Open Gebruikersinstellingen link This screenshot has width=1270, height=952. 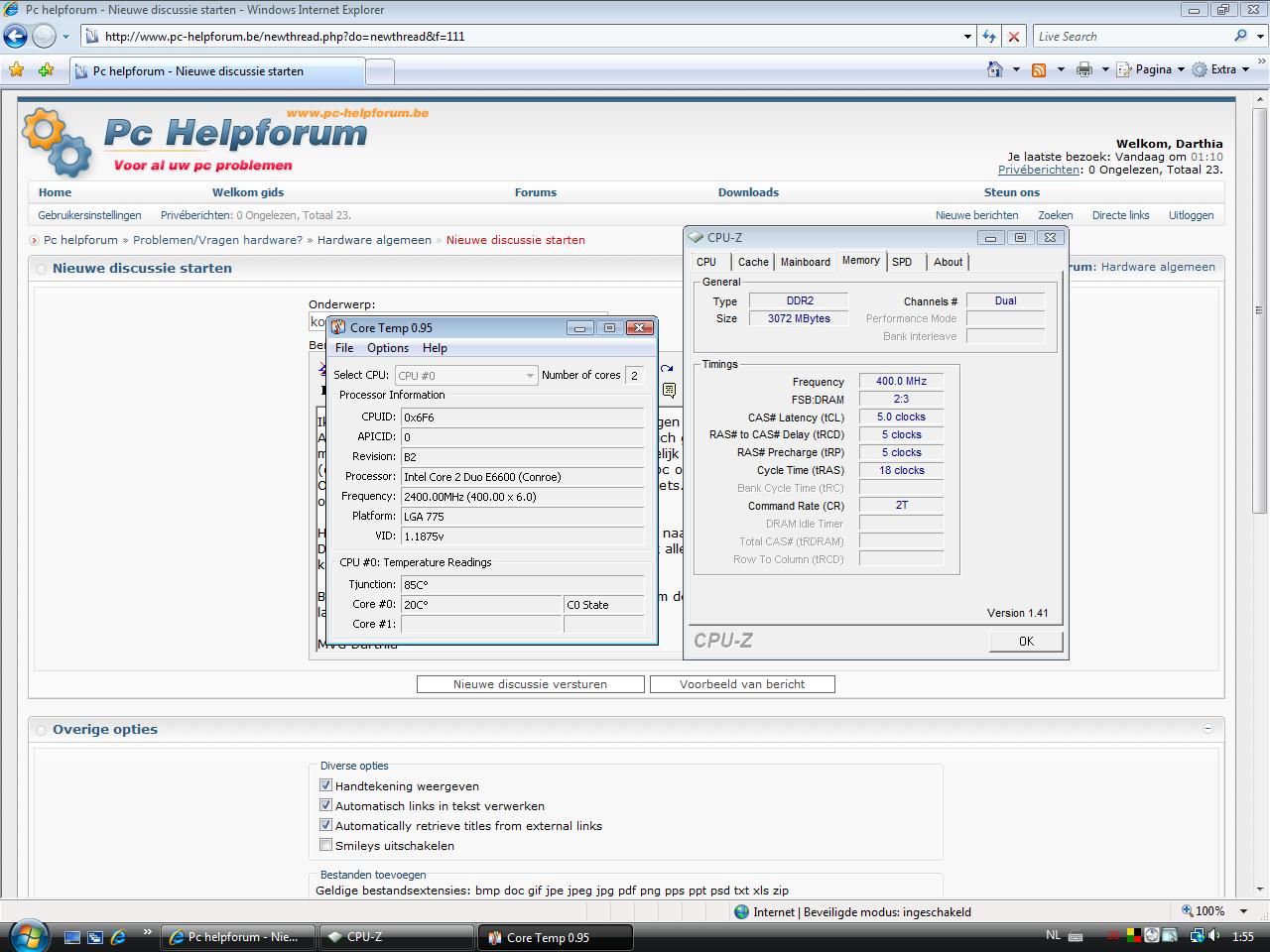coord(89,215)
